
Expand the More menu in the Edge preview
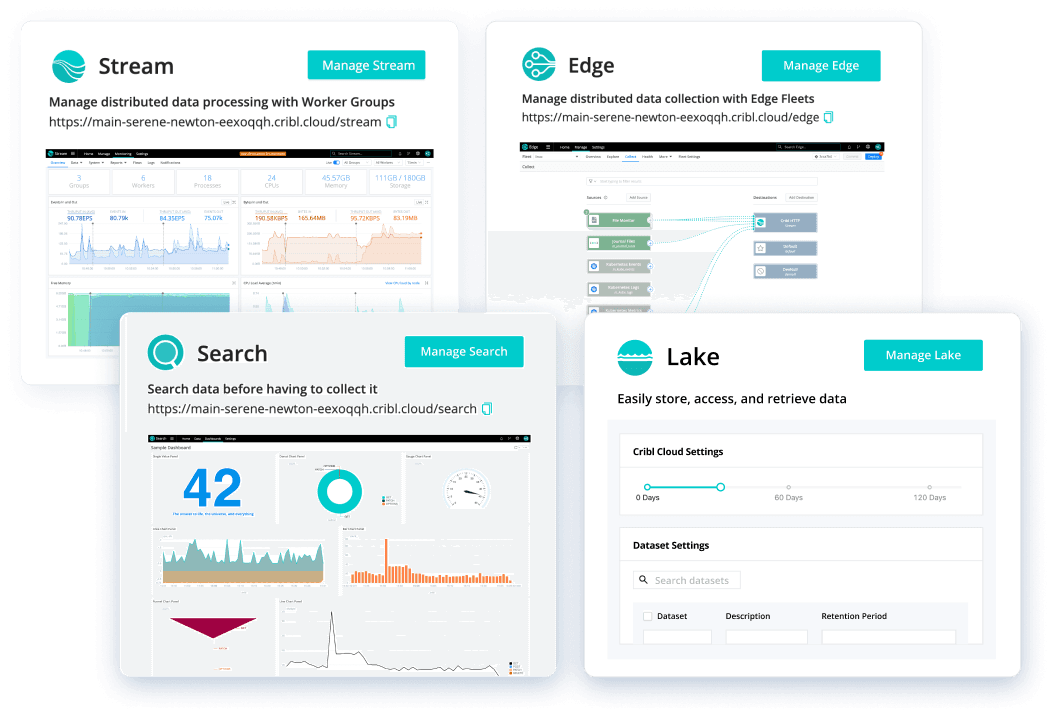[x=665, y=156]
